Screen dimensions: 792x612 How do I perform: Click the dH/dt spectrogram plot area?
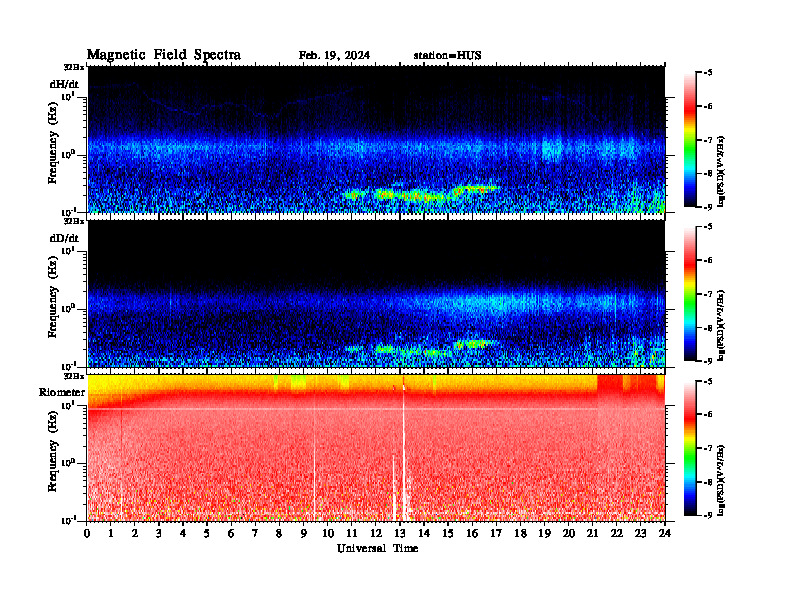tap(376, 139)
